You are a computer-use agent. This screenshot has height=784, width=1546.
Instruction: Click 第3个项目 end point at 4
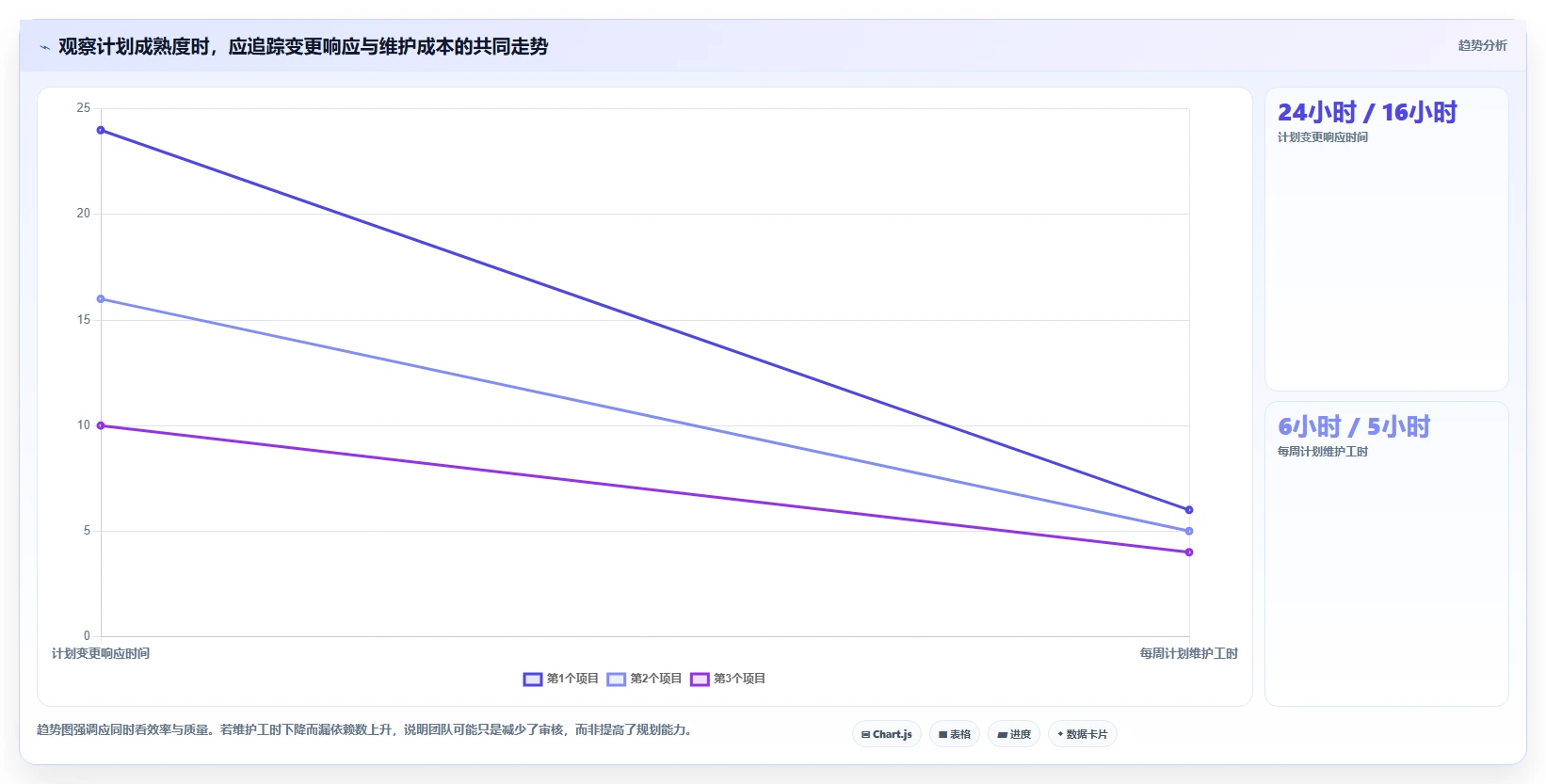1189,552
